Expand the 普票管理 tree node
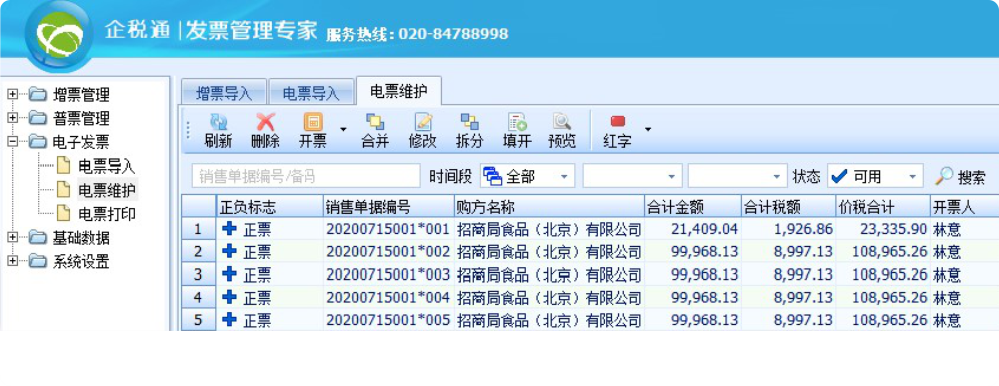This screenshot has height=386, width=999. pos(12,118)
